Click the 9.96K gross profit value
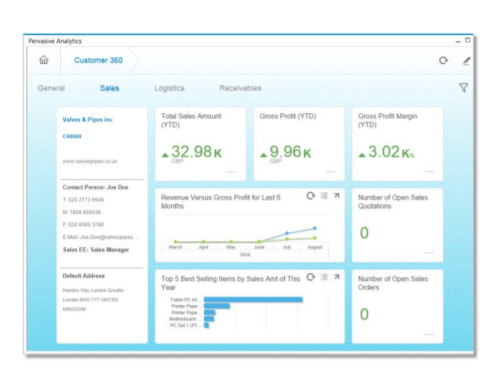The width and height of the screenshot is (499, 381). pos(290,152)
